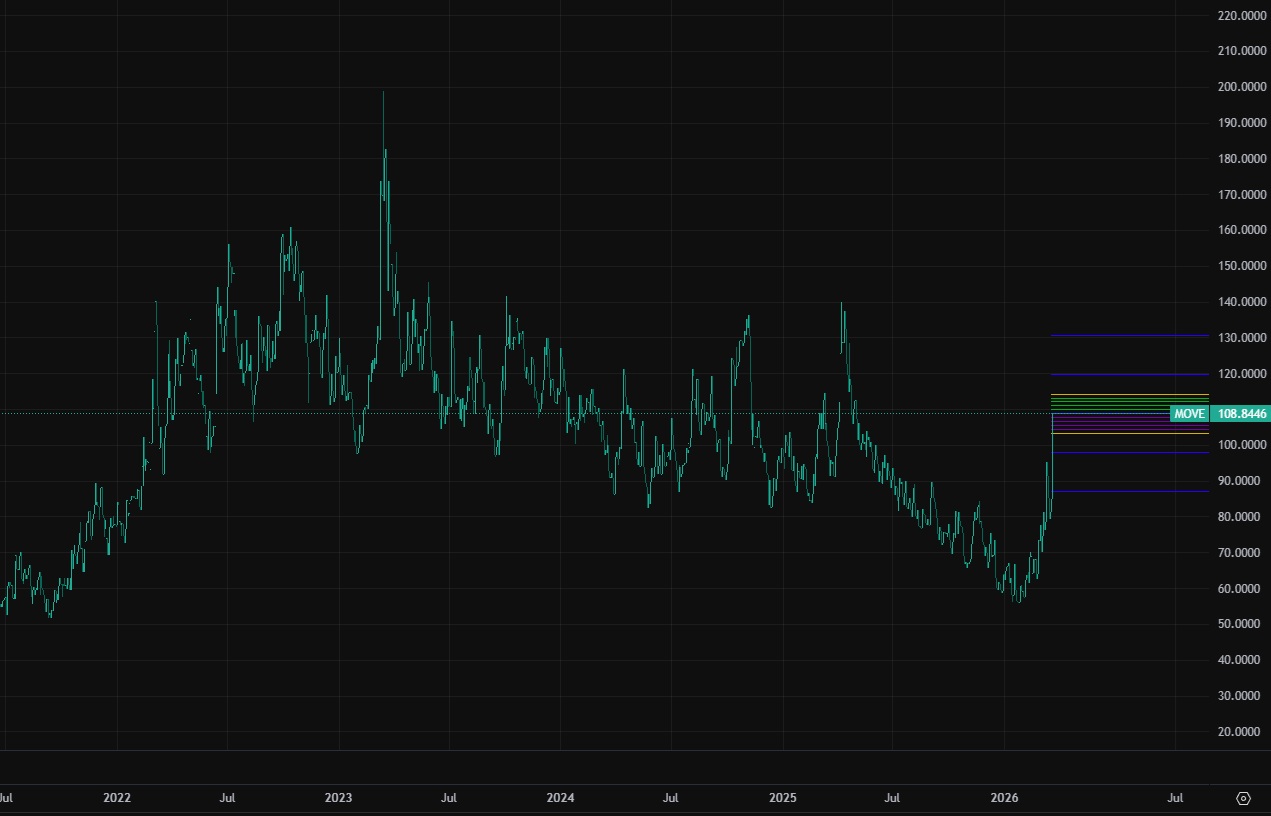Screen dimensions: 1271x816
Task: Select the current price tag 108.8446
Action: click(x=1240, y=413)
